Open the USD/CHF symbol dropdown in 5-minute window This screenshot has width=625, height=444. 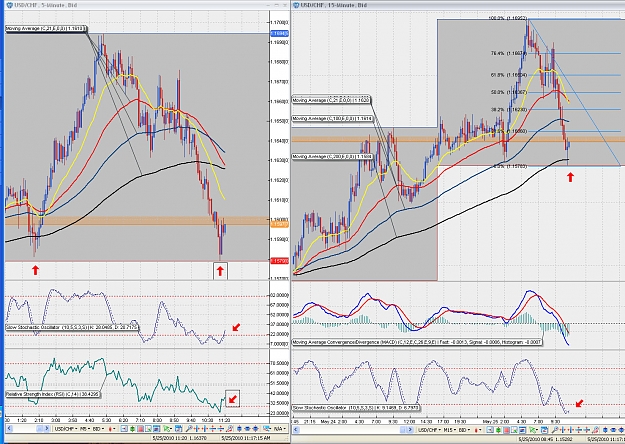click(66, 429)
